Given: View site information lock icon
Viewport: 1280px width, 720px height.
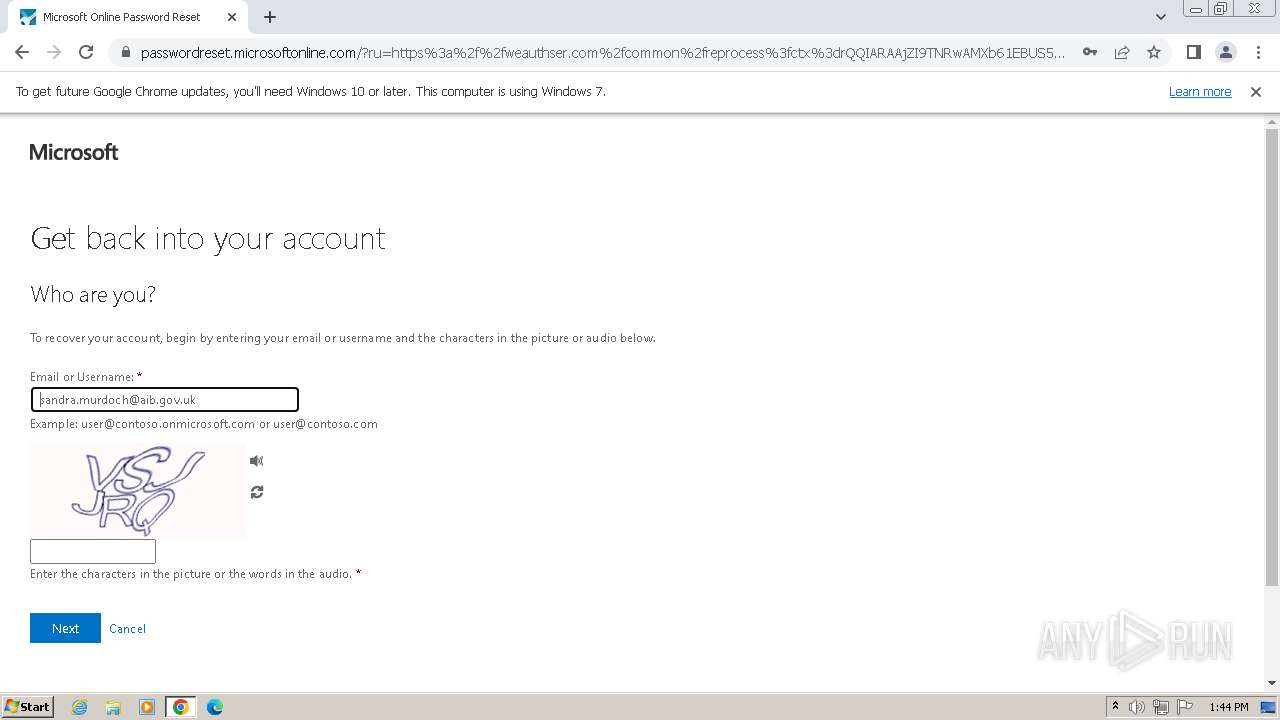Looking at the screenshot, I should pyautogui.click(x=125, y=53).
